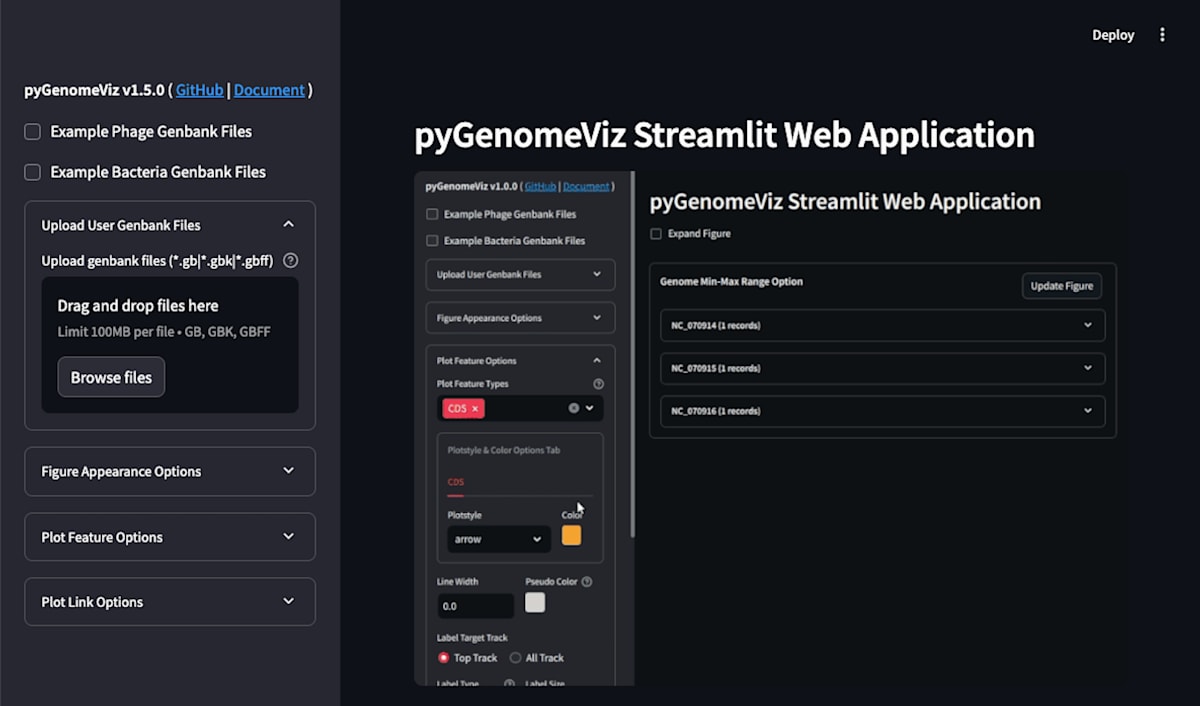This screenshot has width=1200, height=706.
Task: Open the three-dot main menu beside Deploy
Action: pyautogui.click(x=1162, y=35)
